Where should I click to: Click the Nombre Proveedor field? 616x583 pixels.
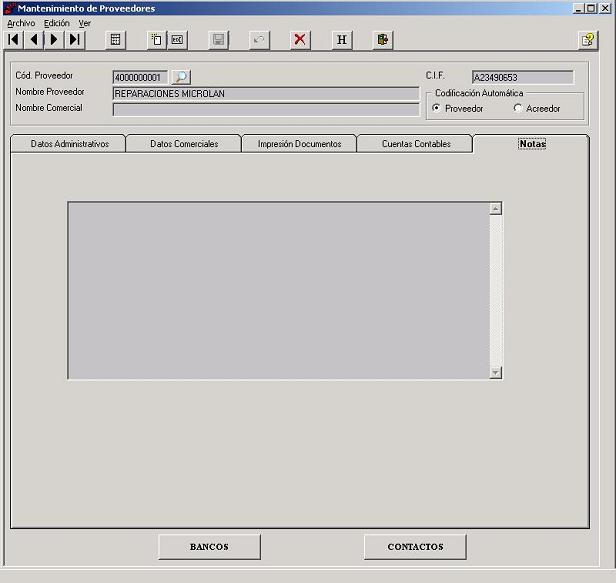(x=266, y=94)
